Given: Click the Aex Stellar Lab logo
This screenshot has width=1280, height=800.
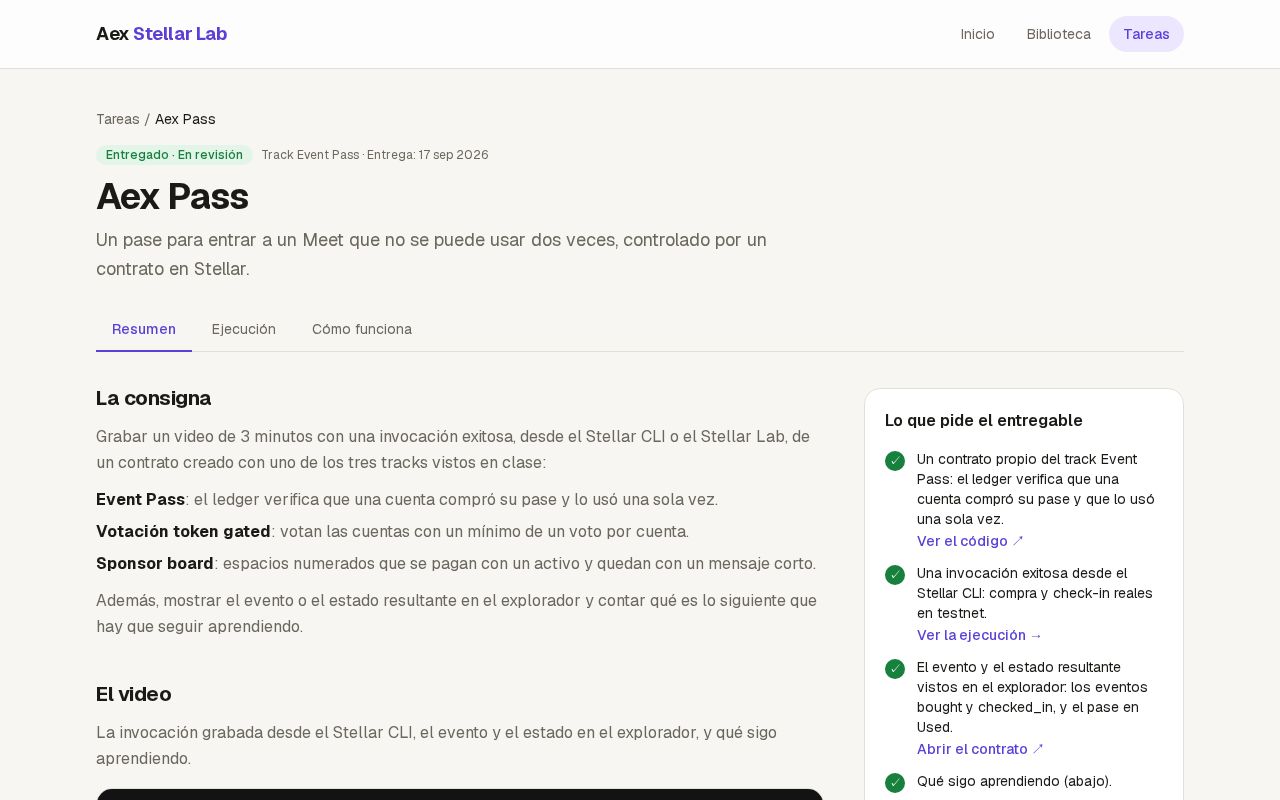Looking at the screenshot, I should coord(162,34).
